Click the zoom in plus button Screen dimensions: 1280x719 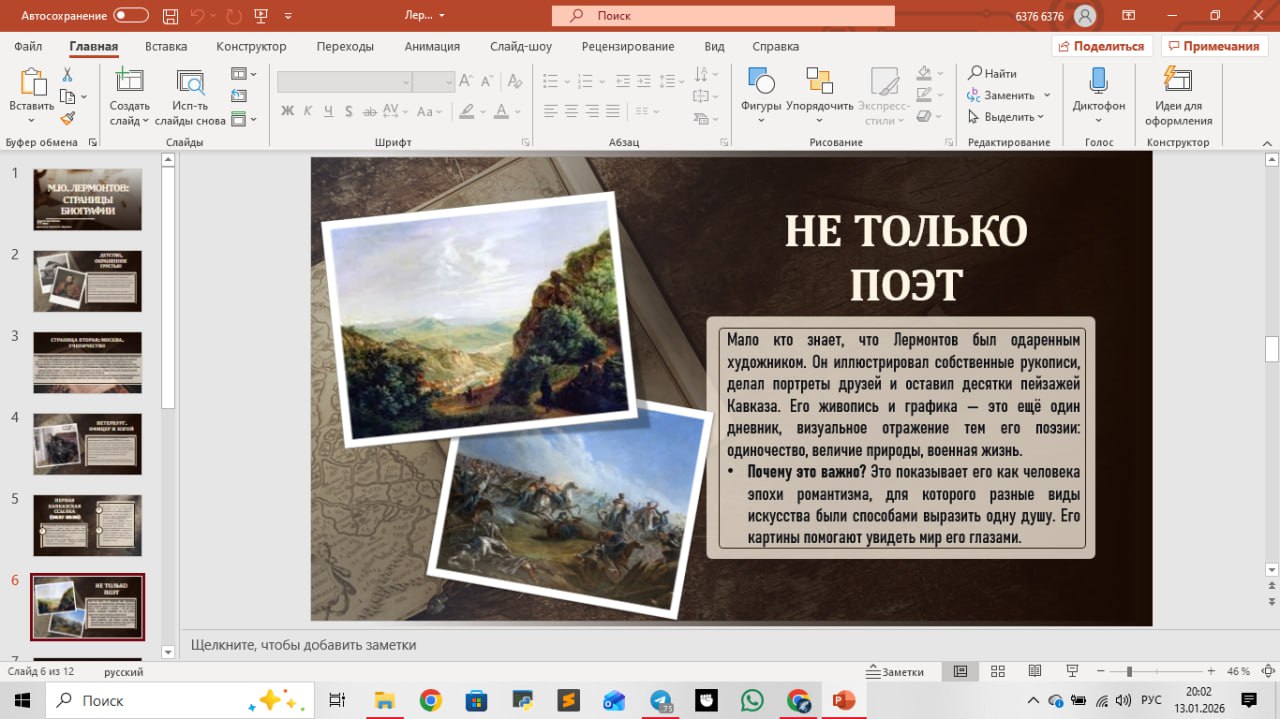point(1211,672)
